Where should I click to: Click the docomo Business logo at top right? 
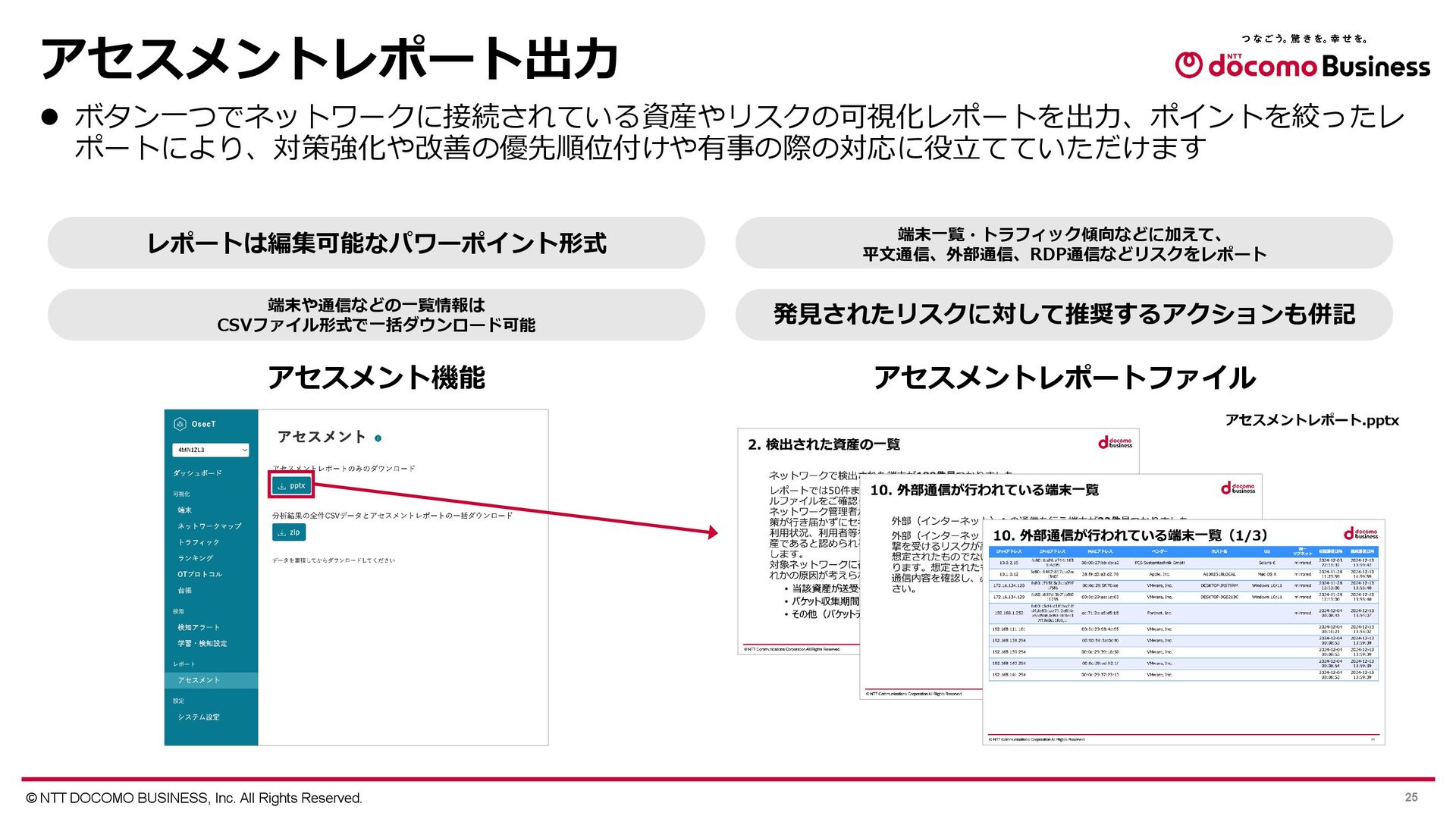[1303, 64]
